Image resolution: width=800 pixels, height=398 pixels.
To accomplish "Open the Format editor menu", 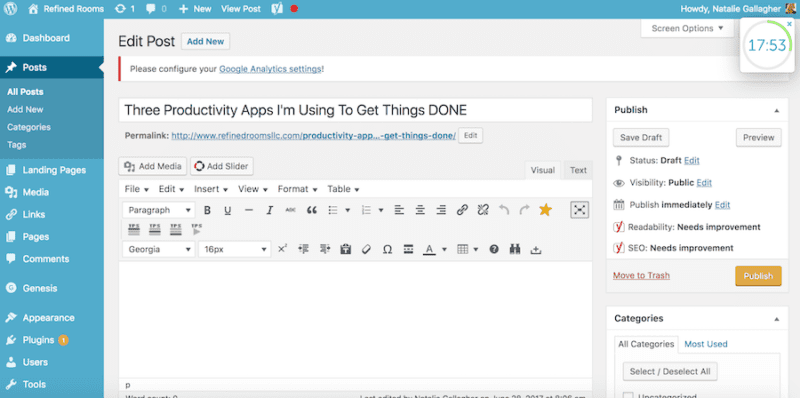I will 297,189.
